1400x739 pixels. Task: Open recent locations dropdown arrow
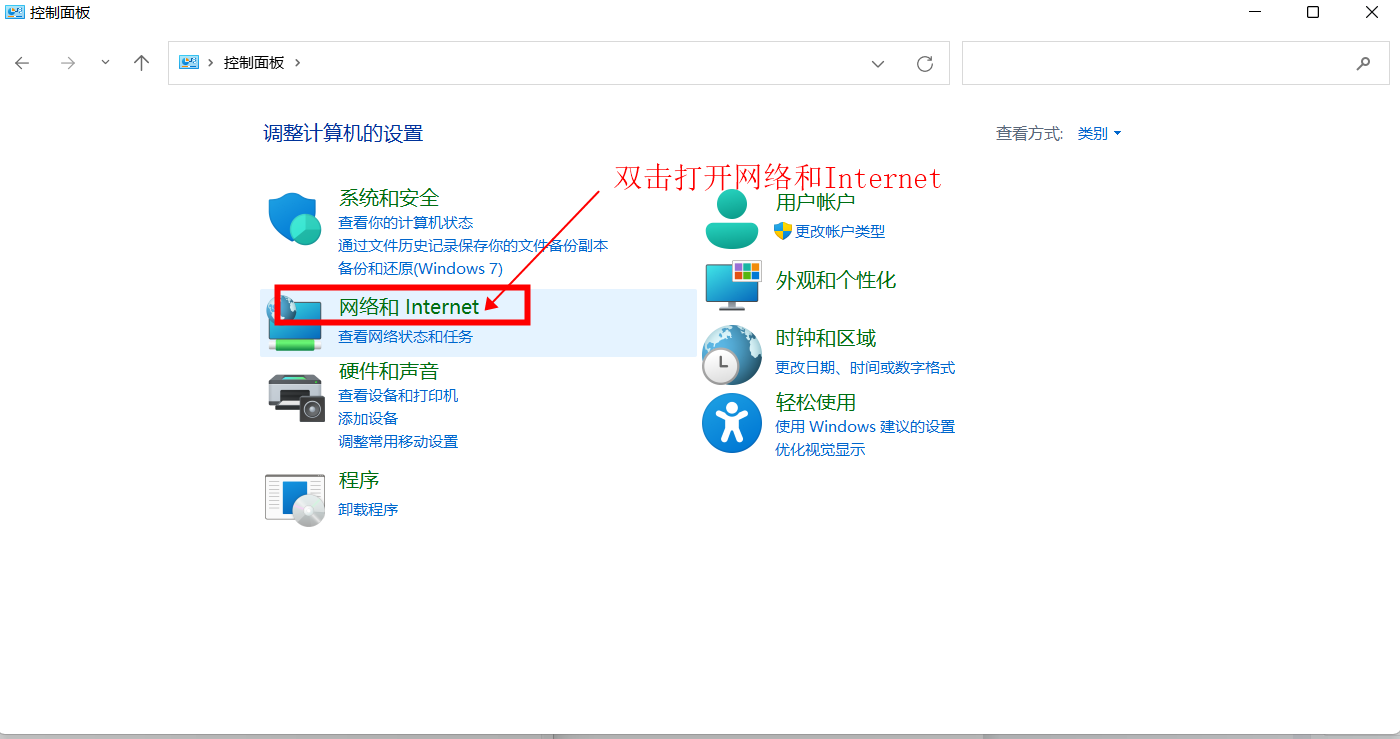105,63
